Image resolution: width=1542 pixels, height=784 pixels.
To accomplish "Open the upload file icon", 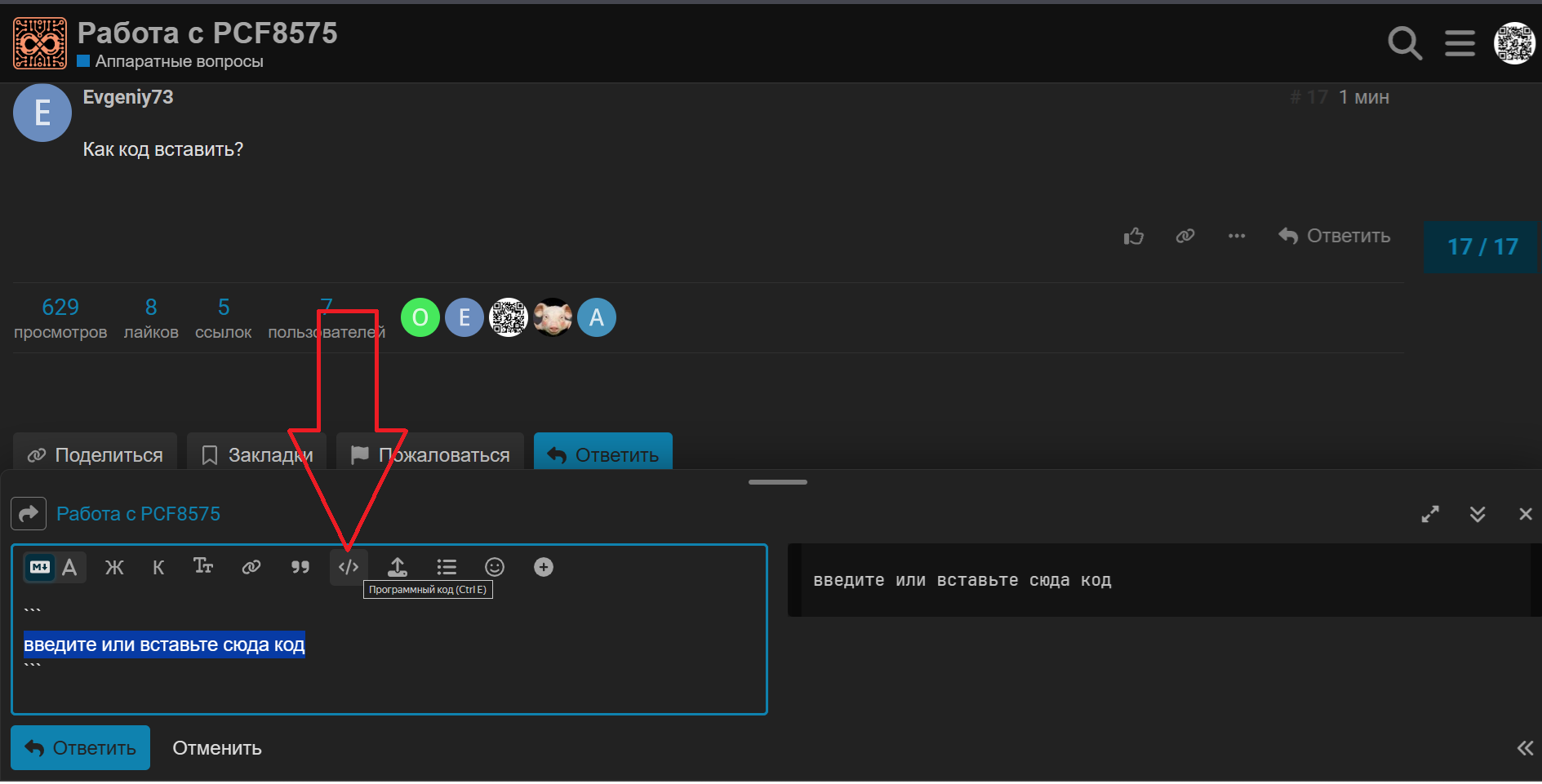I will [398, 567].
